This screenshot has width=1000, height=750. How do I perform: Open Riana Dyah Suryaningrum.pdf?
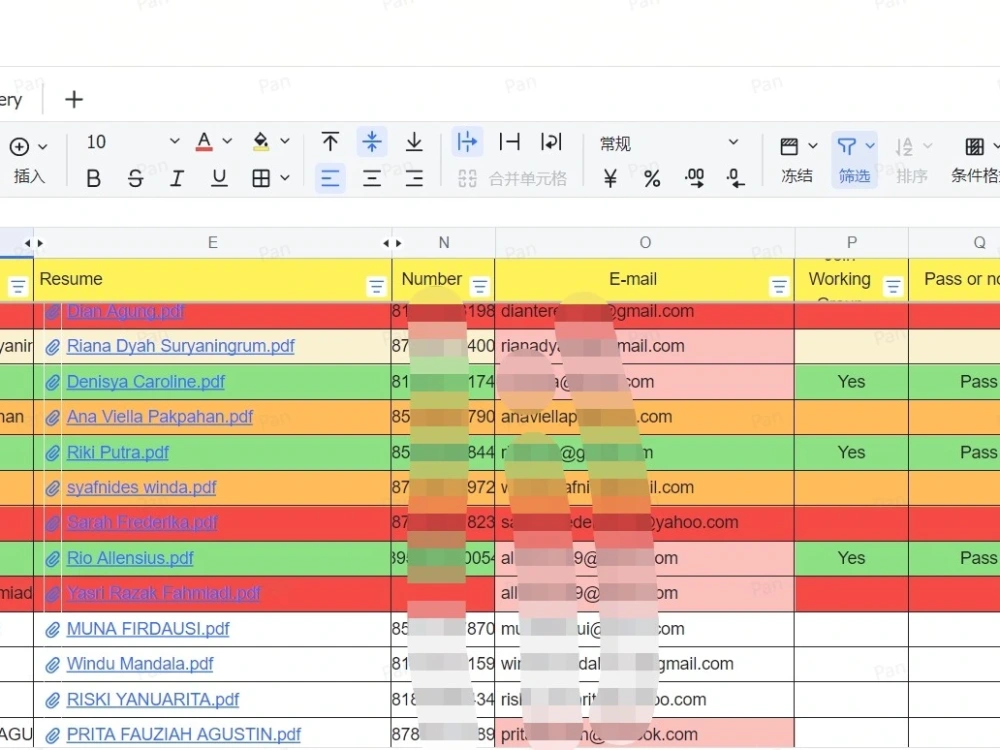[x=180, y=346]
